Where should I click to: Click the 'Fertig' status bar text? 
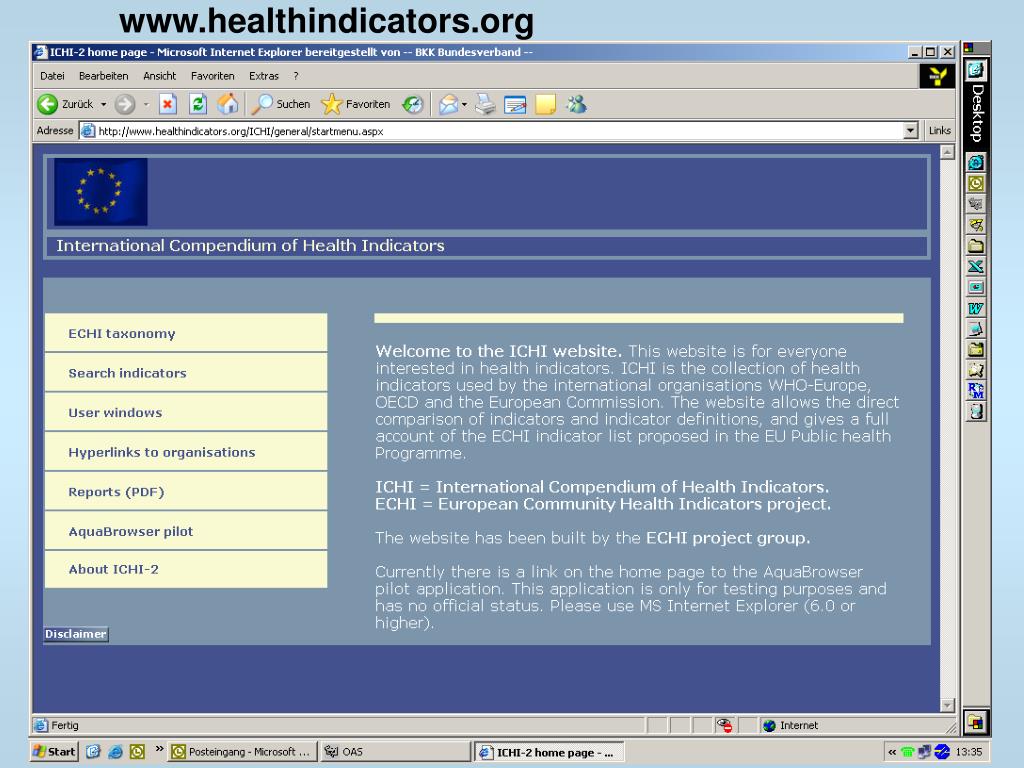(x=65, y=725)
